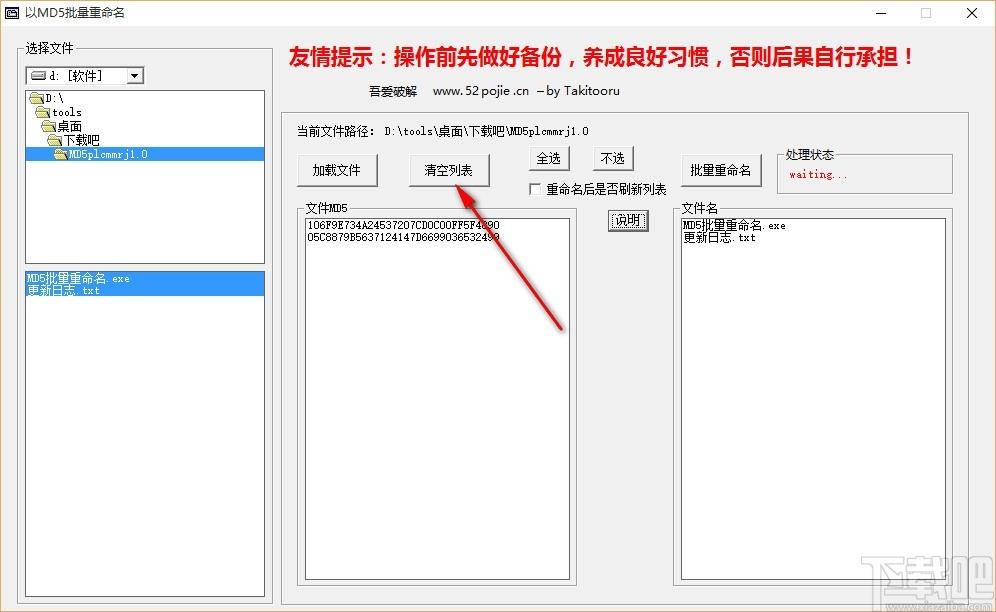Image resolution: width=996 pixels, height=612 pixels.
Task: Deselect all with 不选 button
Action: click(613, 158)
